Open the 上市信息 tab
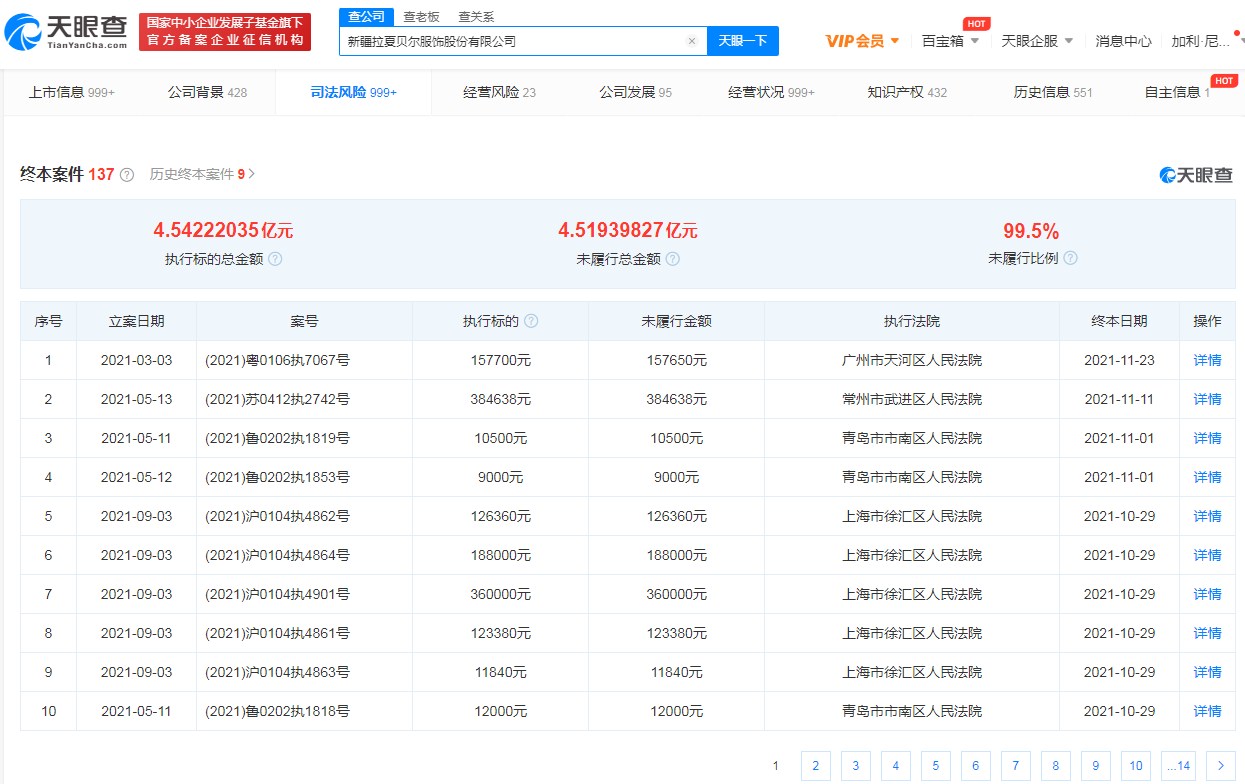This screenshot has width=1245, height=784. pyautogui.click(x=71, y=92)
